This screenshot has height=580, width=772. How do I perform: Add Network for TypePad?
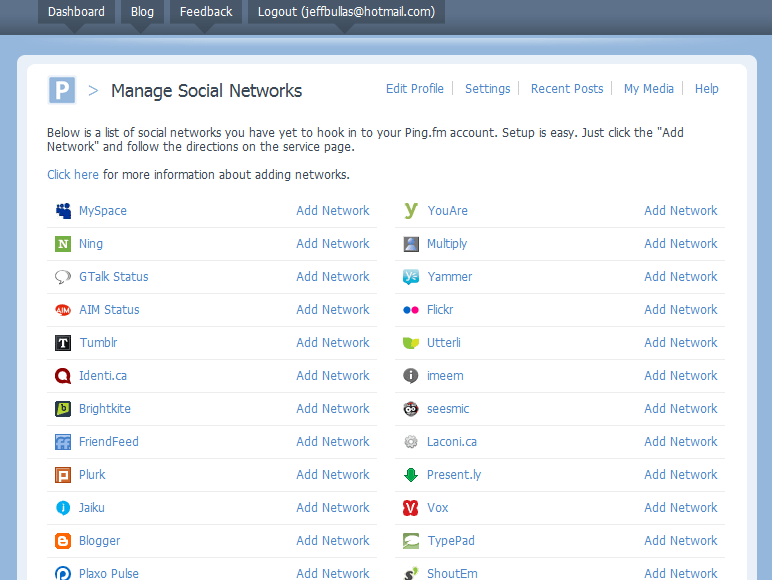point(681,541)
